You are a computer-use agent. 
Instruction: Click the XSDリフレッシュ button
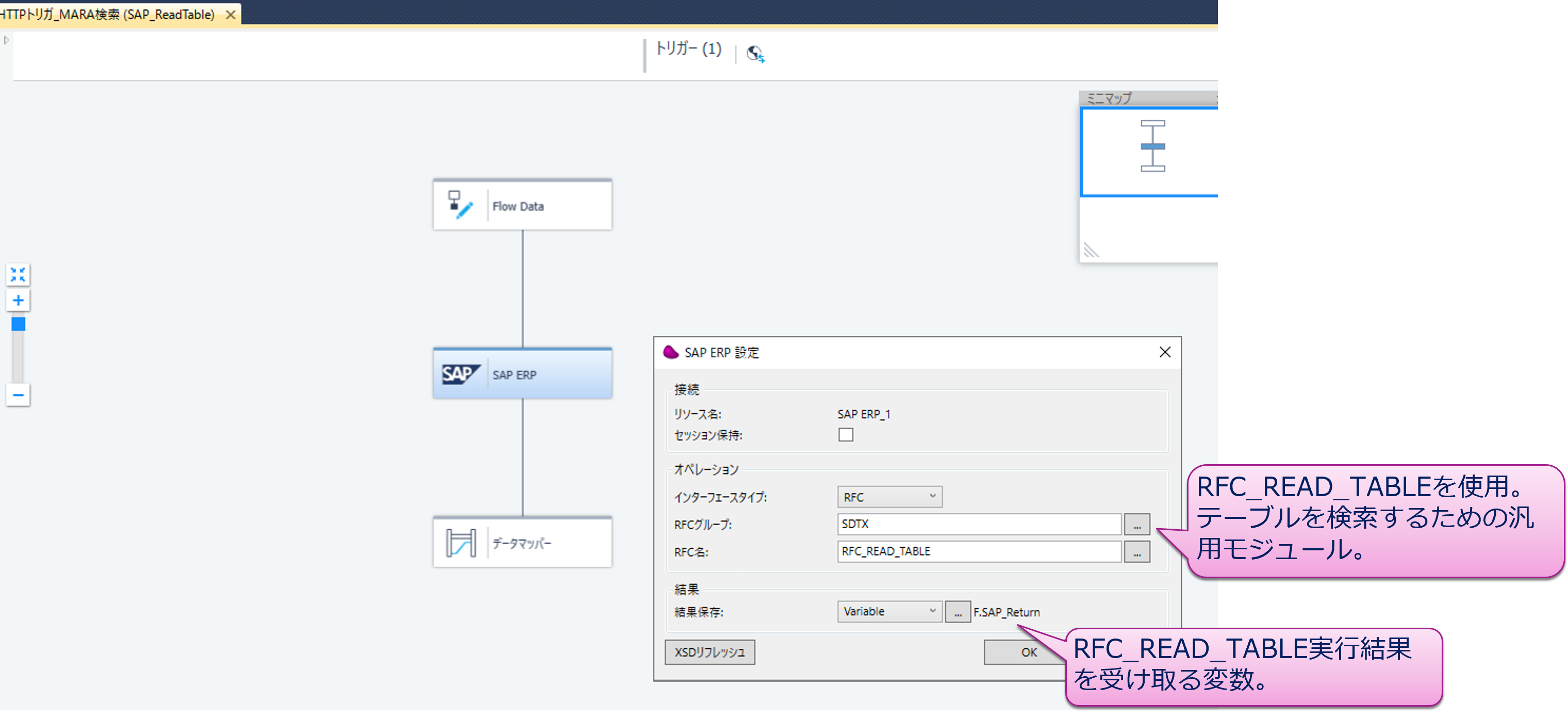[x=709, y=652]
